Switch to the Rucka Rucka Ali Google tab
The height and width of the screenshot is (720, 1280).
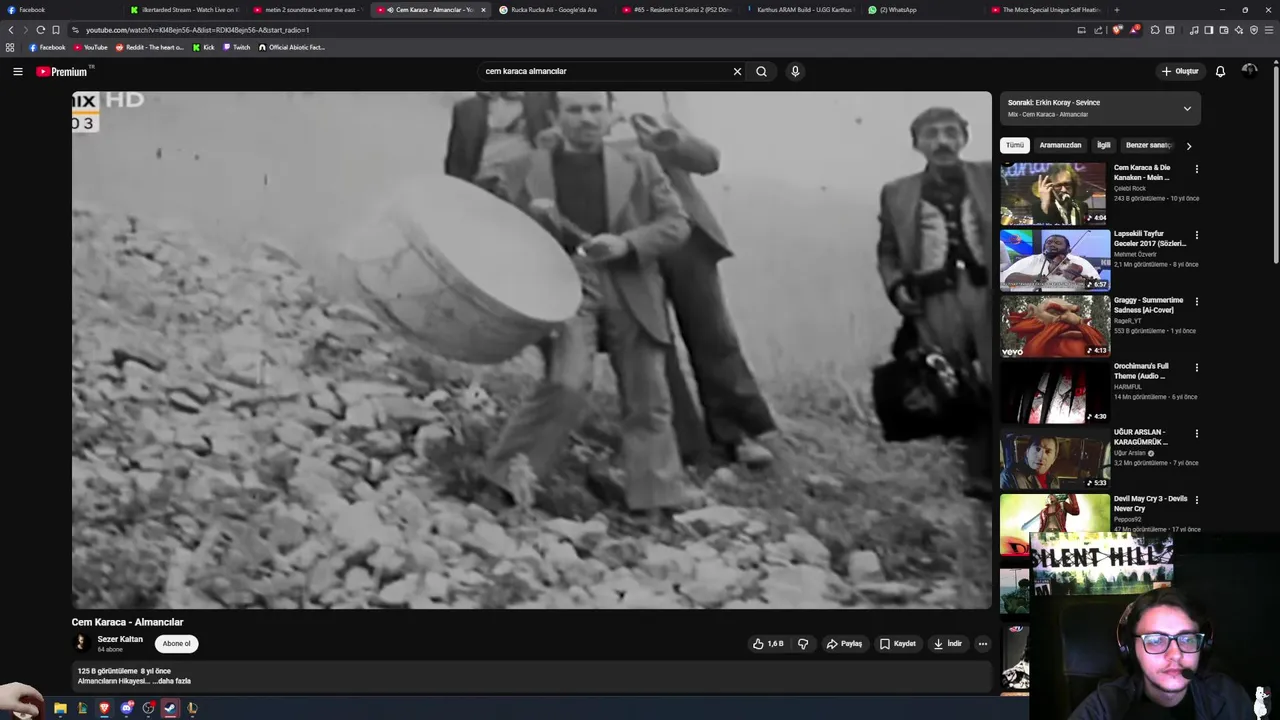coord(553,10)
